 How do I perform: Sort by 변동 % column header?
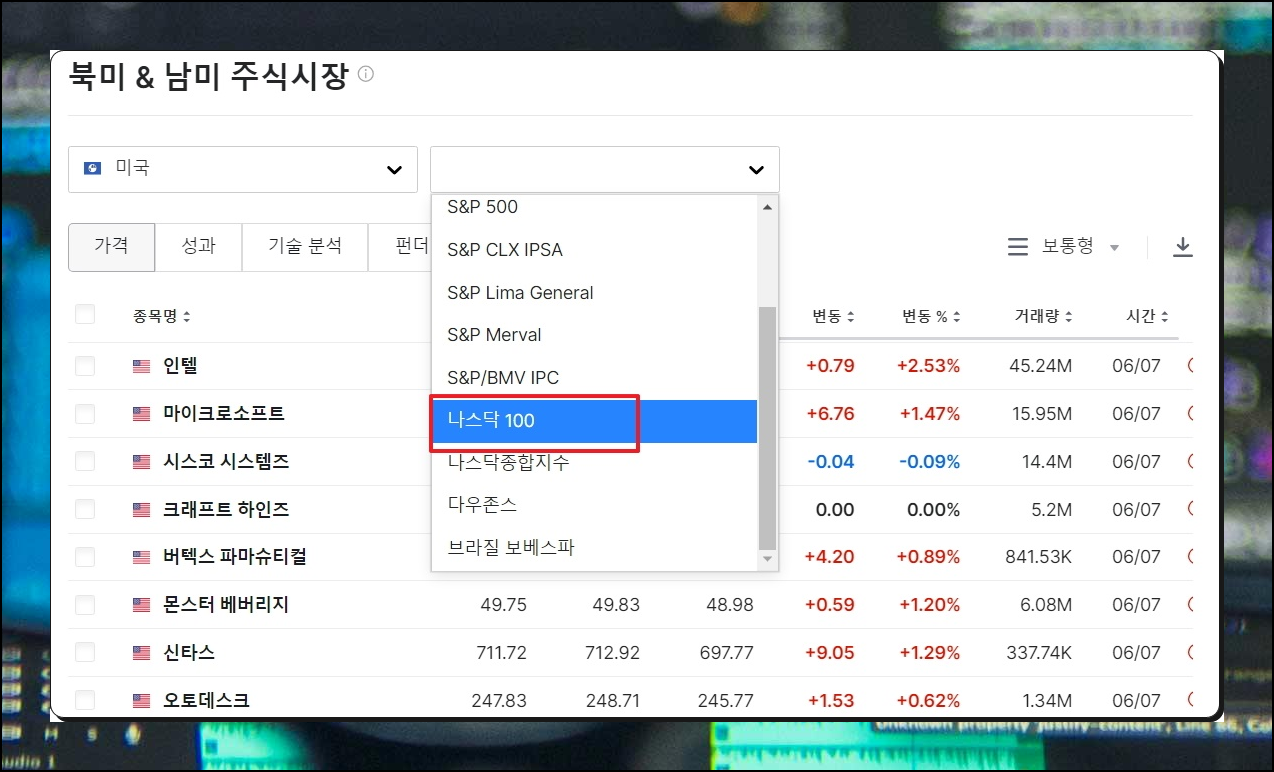[931, 317]
